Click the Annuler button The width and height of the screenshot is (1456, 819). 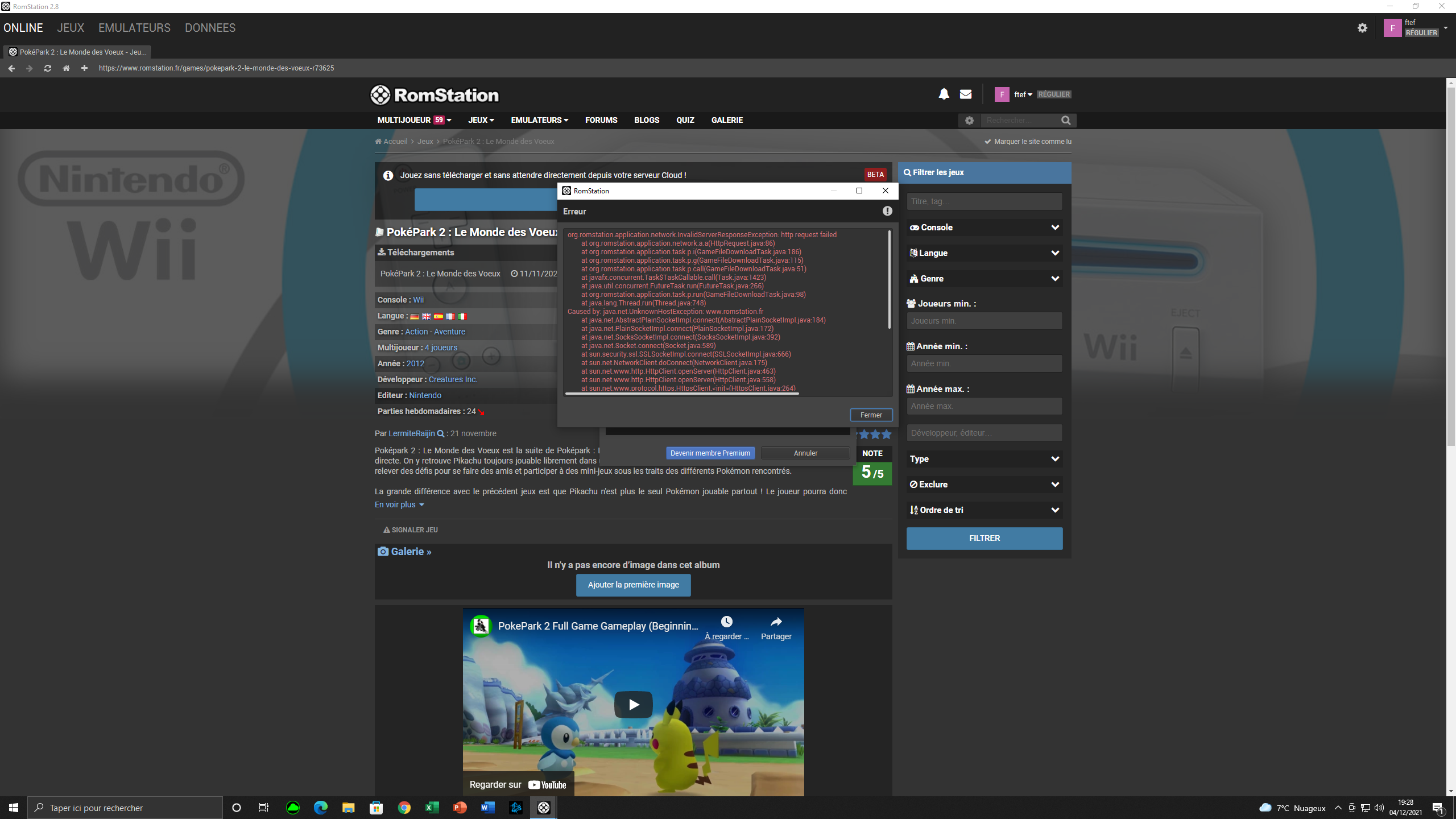coord(805,453)
